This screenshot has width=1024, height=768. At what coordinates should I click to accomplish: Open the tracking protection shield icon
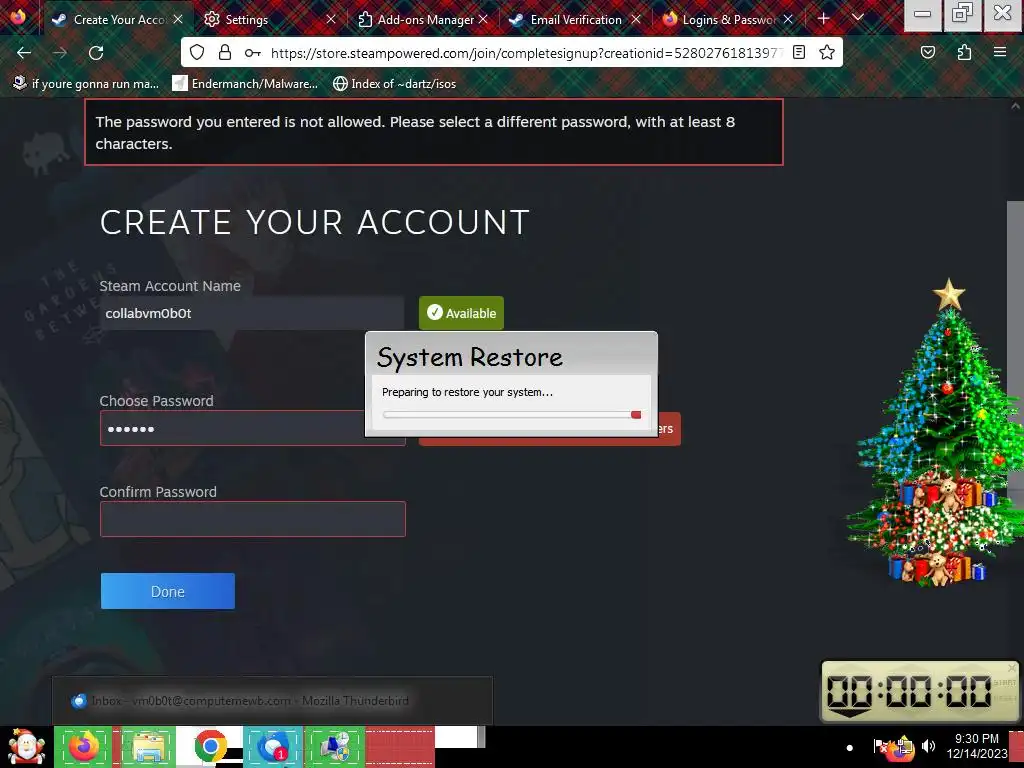[197, 52]
